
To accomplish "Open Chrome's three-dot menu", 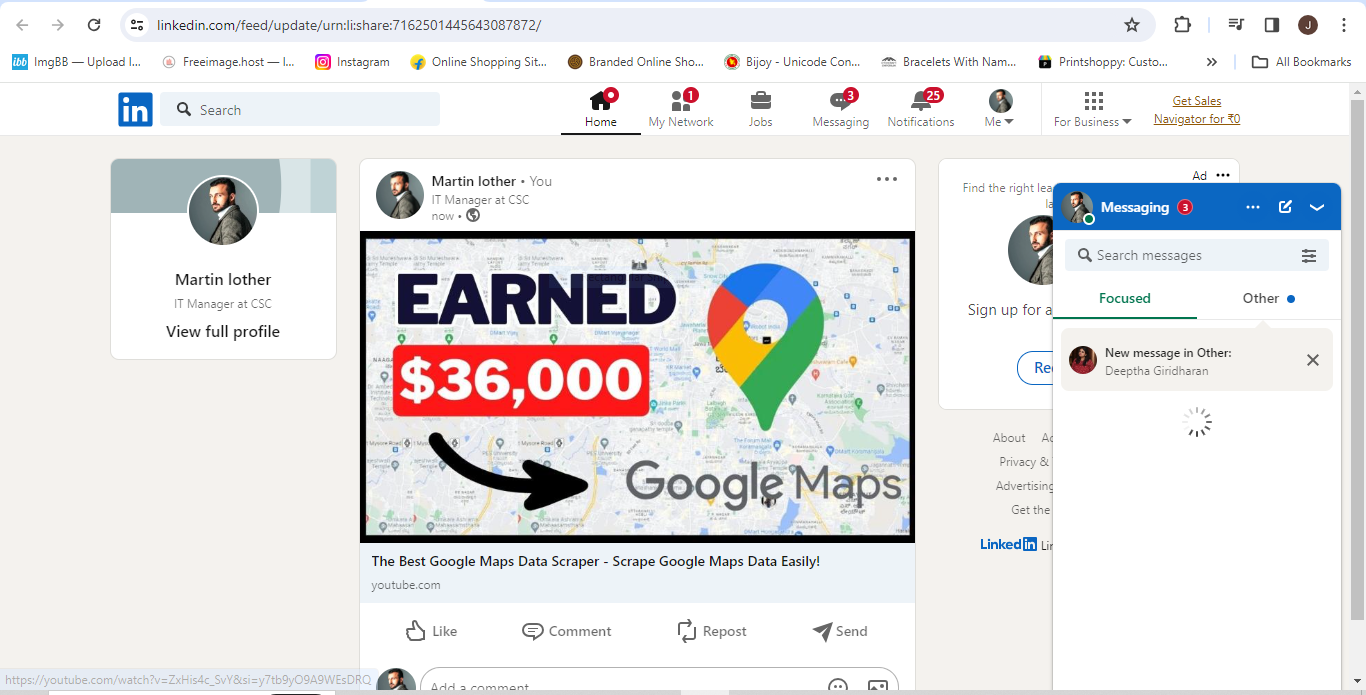I will coord(1344,25).
